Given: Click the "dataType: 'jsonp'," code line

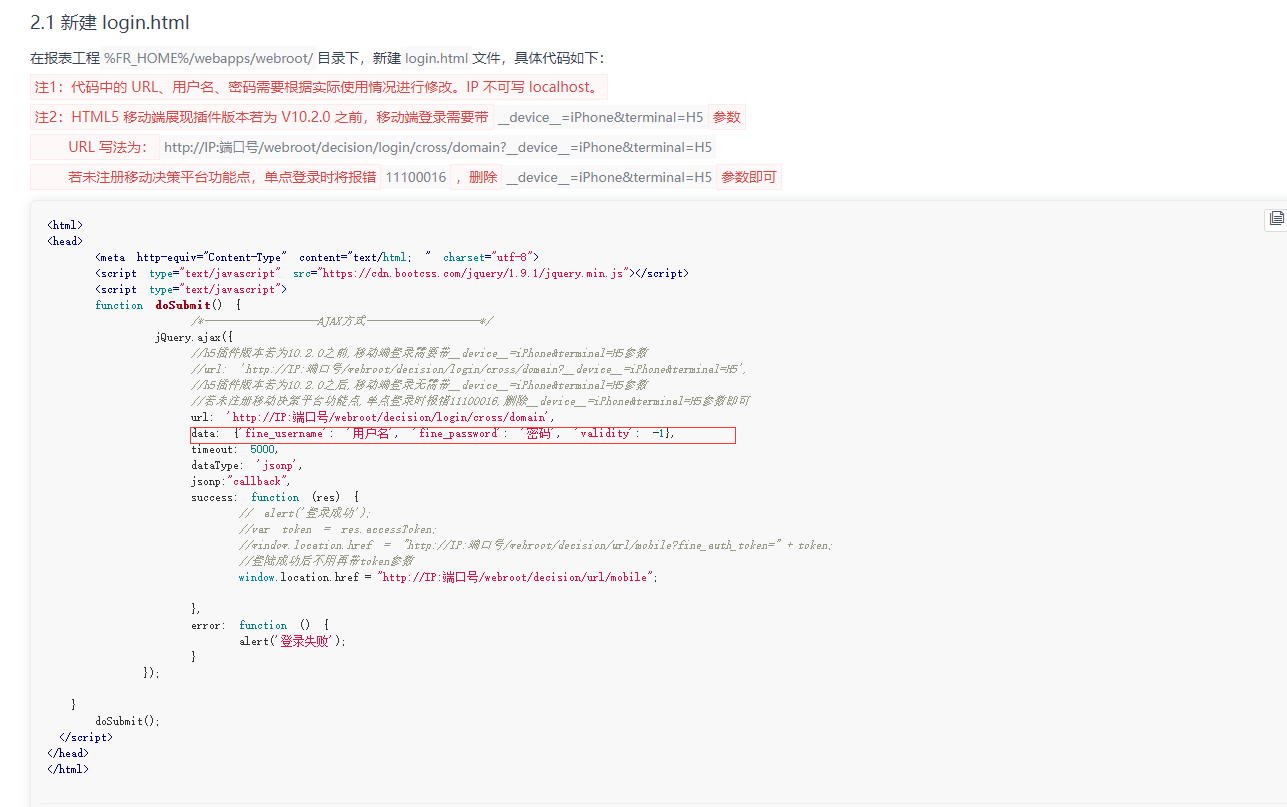Looking at the screenshot, I should tap(247, 465).
